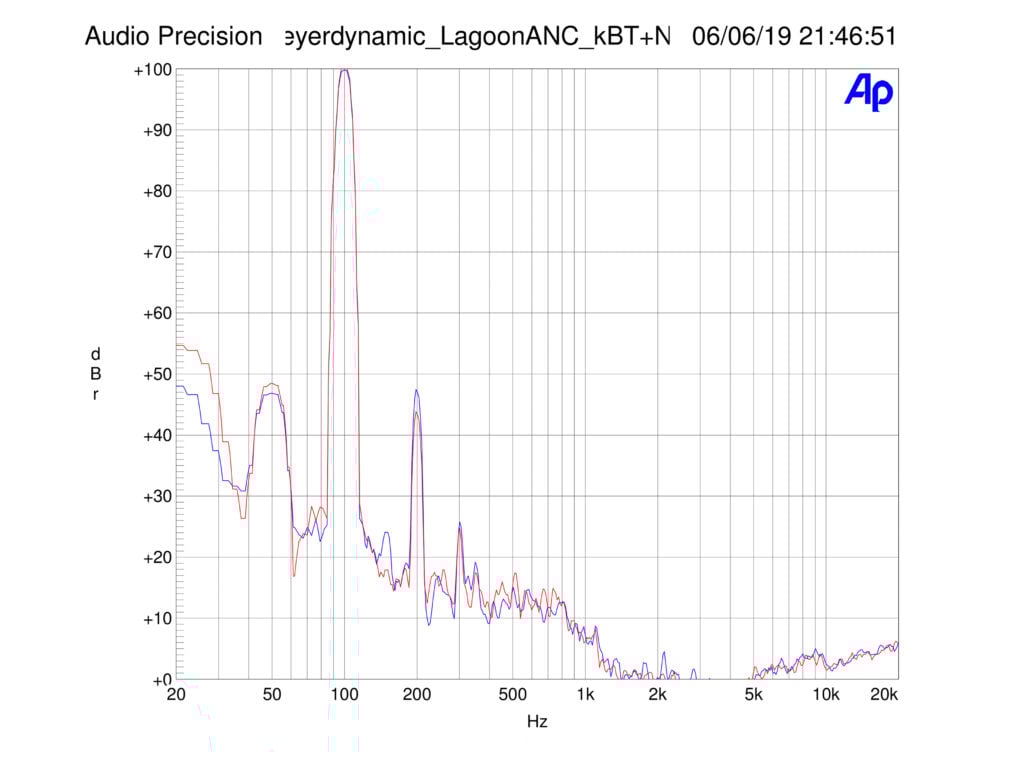Click the blue peak tip at 200 Hz
The width and height of the screenshot is (1024, 768).
[x=416, y=391]
